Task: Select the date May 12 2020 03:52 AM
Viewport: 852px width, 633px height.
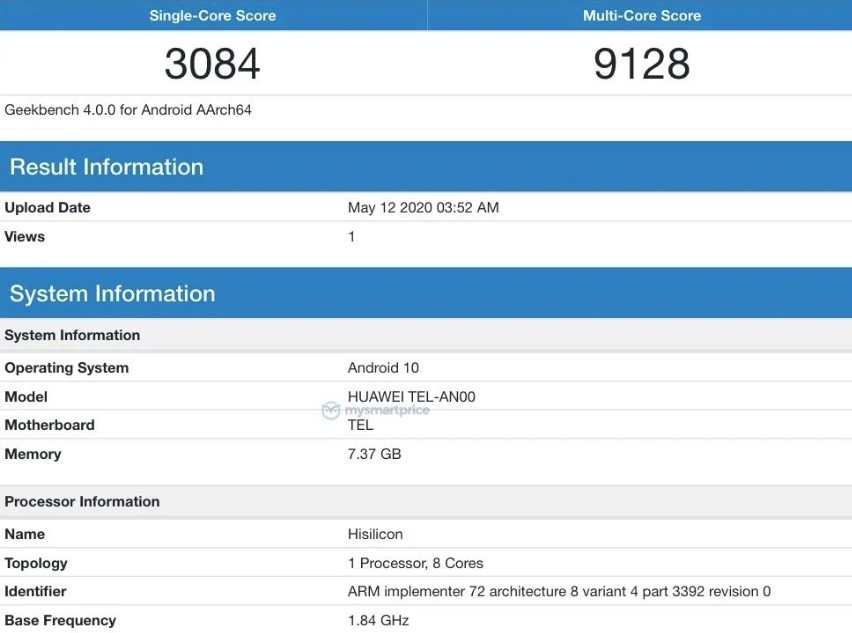Action: click(x=423, y=208)
